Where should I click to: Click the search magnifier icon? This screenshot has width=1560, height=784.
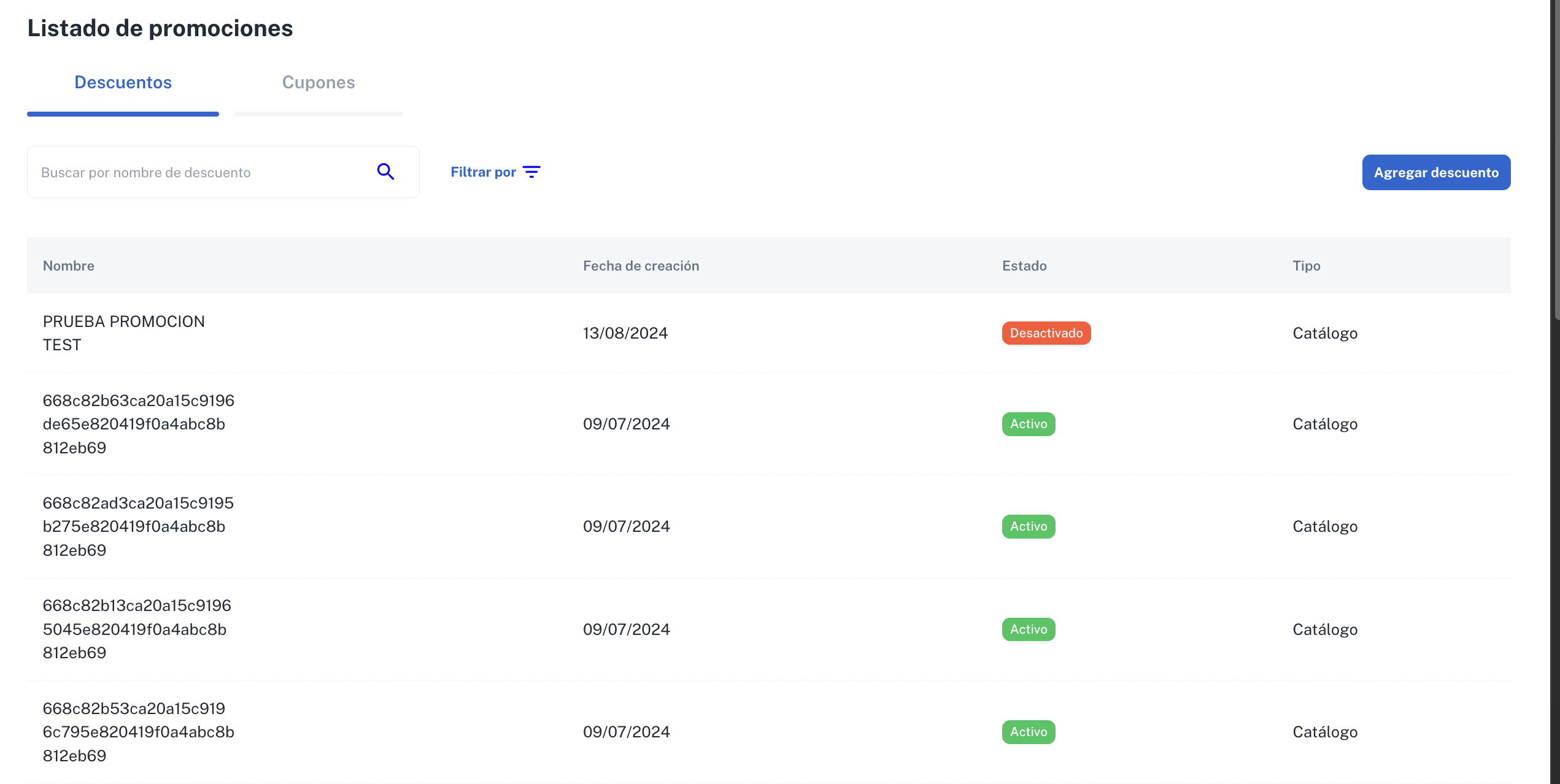pyautogui.click(x=385, y=172)
